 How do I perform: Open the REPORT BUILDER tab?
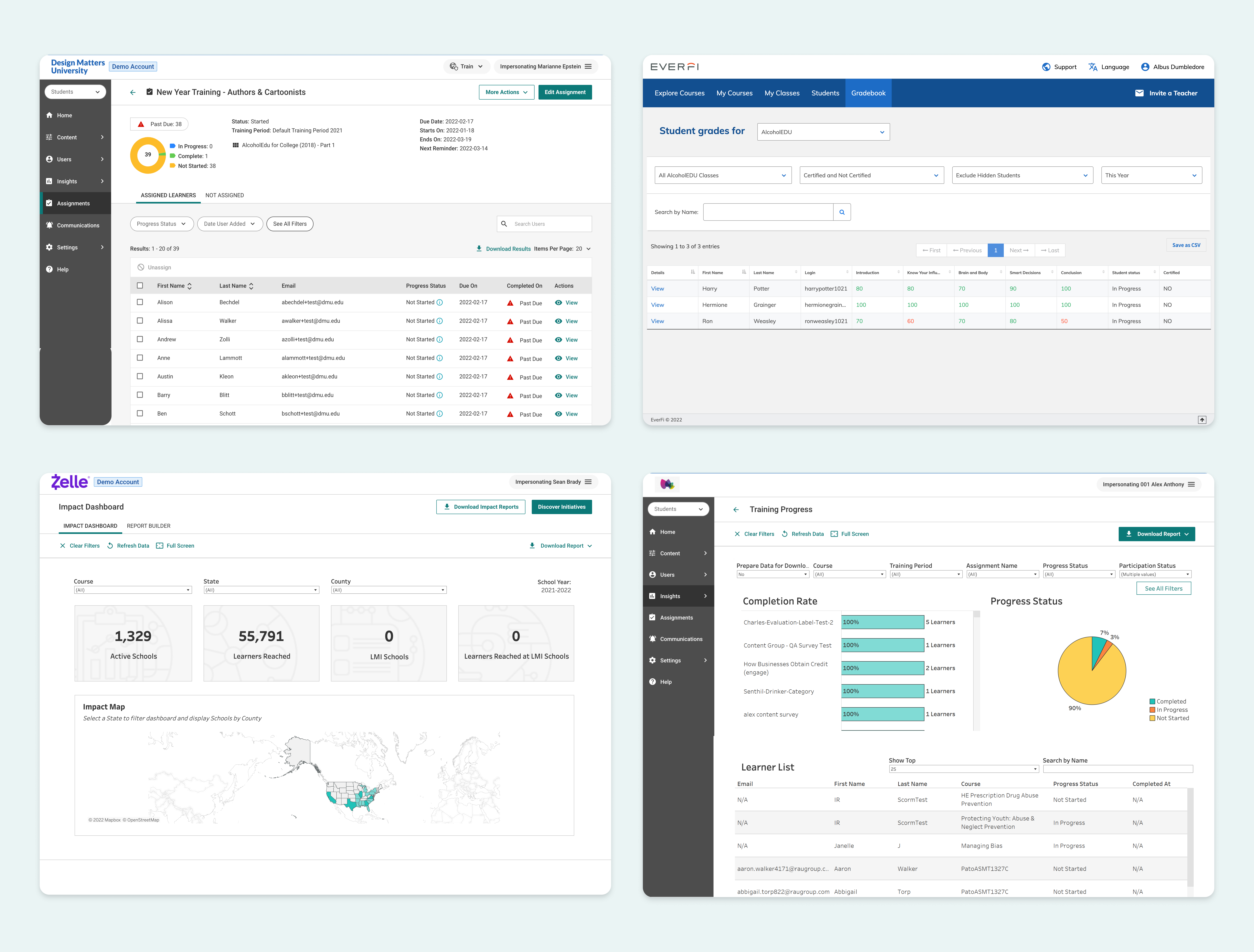point(149,526)
